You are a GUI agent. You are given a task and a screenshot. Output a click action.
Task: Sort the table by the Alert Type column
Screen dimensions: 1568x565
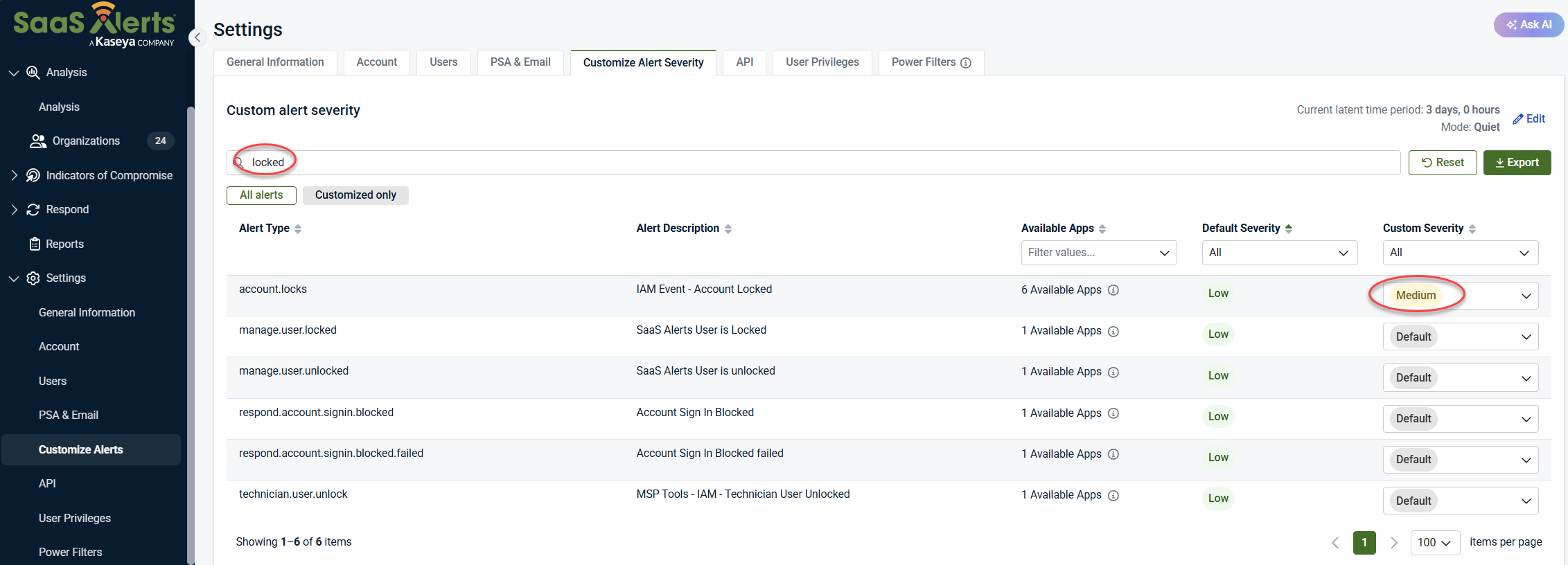pyautogui.click(x=298, y=229)
